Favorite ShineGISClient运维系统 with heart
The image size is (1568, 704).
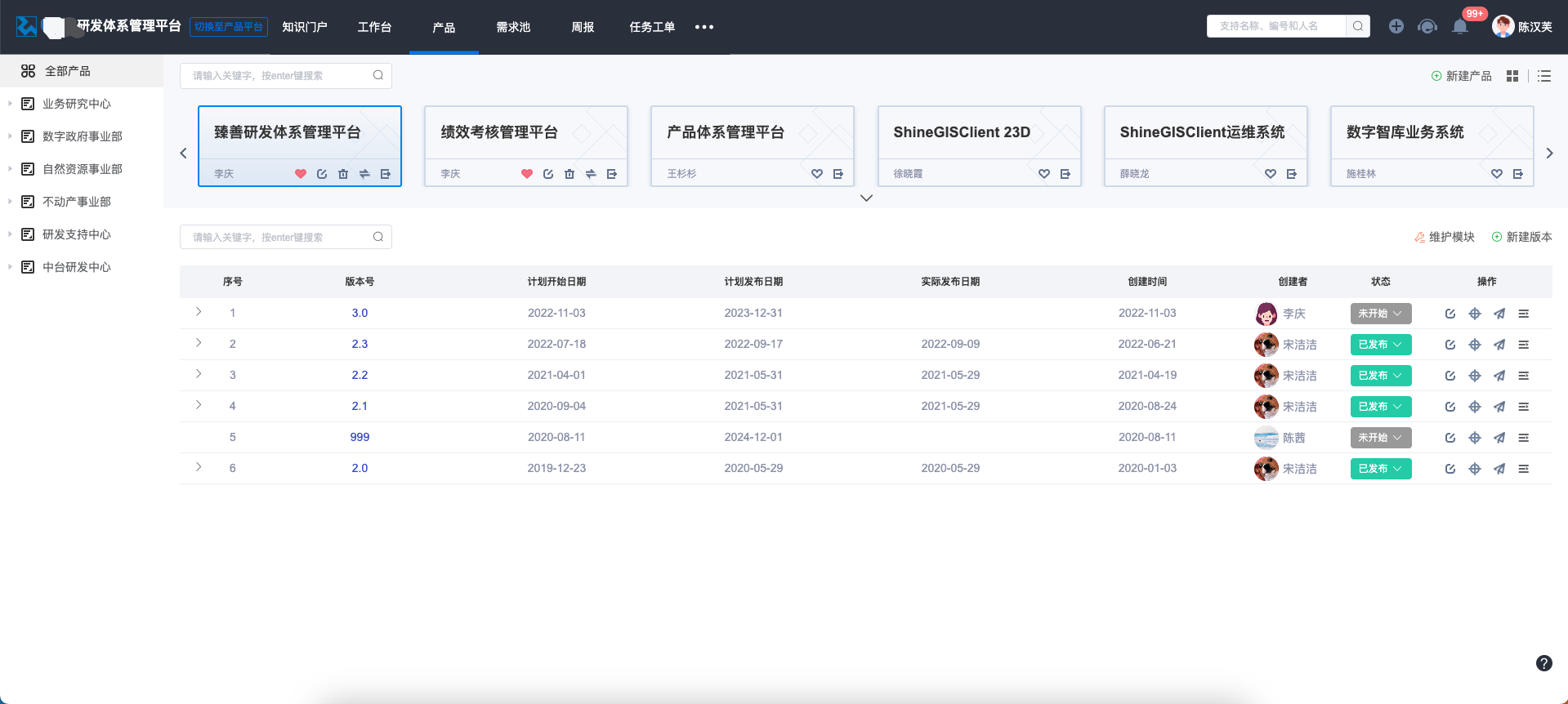(x=1271, y=174)
